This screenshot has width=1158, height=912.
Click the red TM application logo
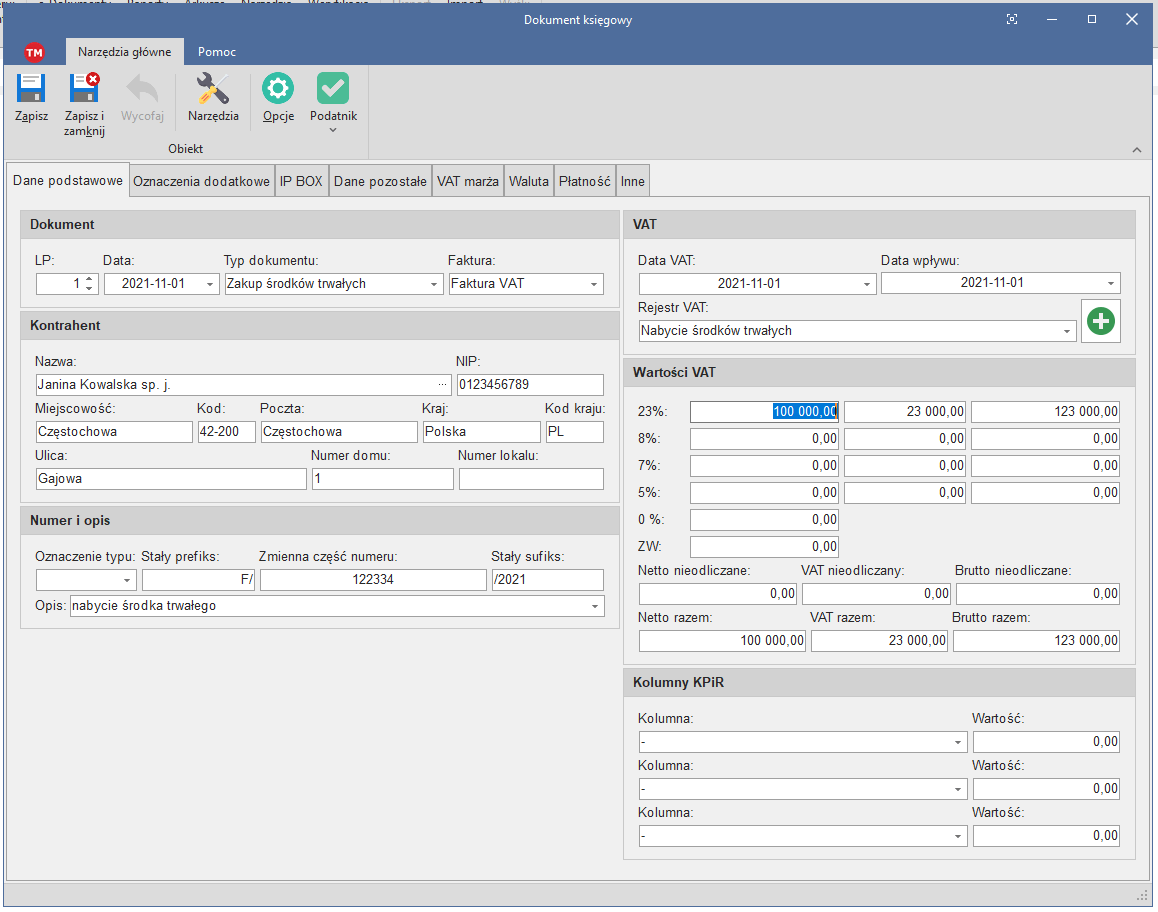click(x=34, y=52)
